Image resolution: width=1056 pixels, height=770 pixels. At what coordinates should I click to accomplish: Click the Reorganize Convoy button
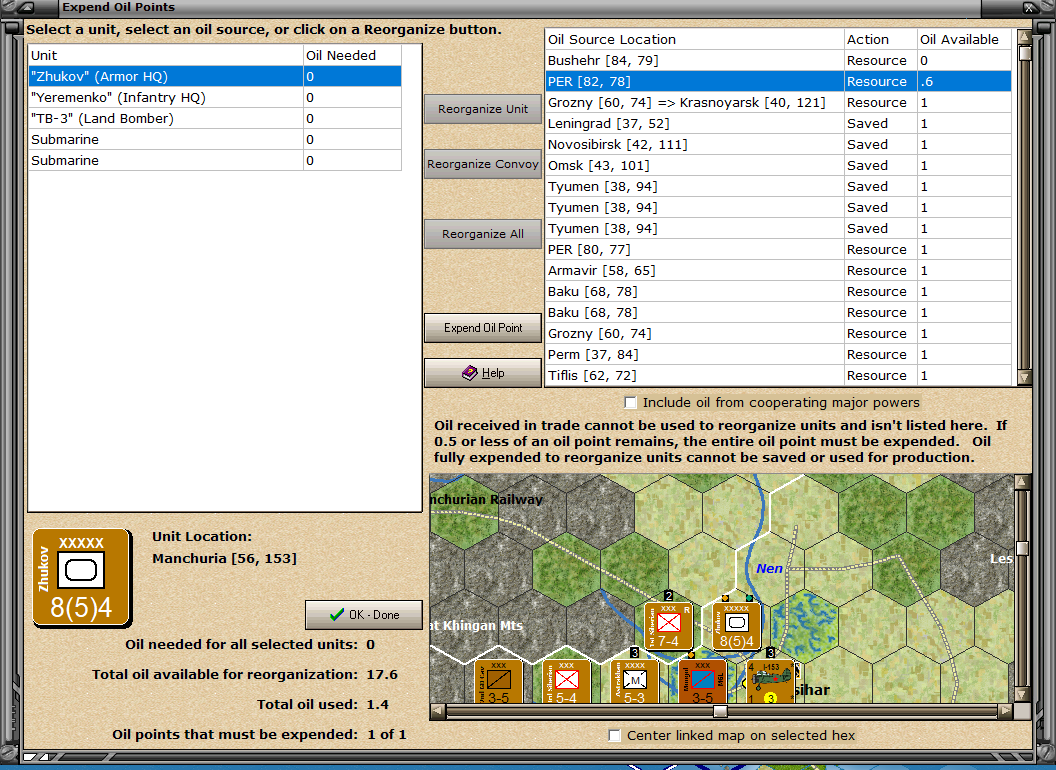483,164
